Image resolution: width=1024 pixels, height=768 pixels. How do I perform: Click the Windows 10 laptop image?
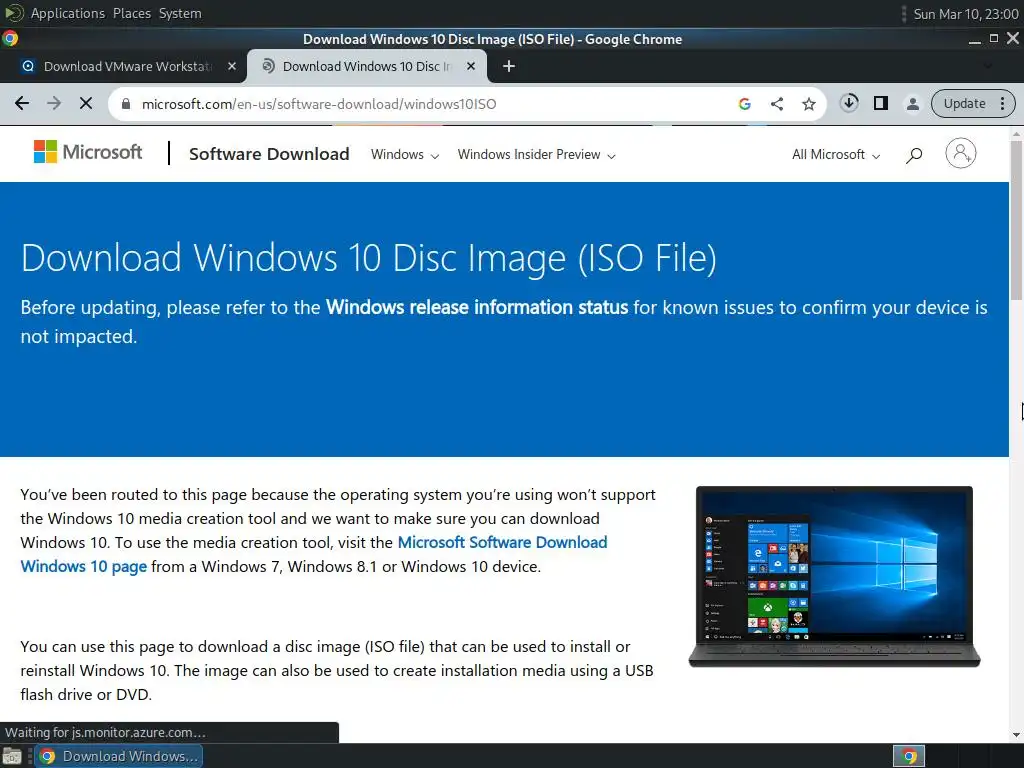(835, 577)
